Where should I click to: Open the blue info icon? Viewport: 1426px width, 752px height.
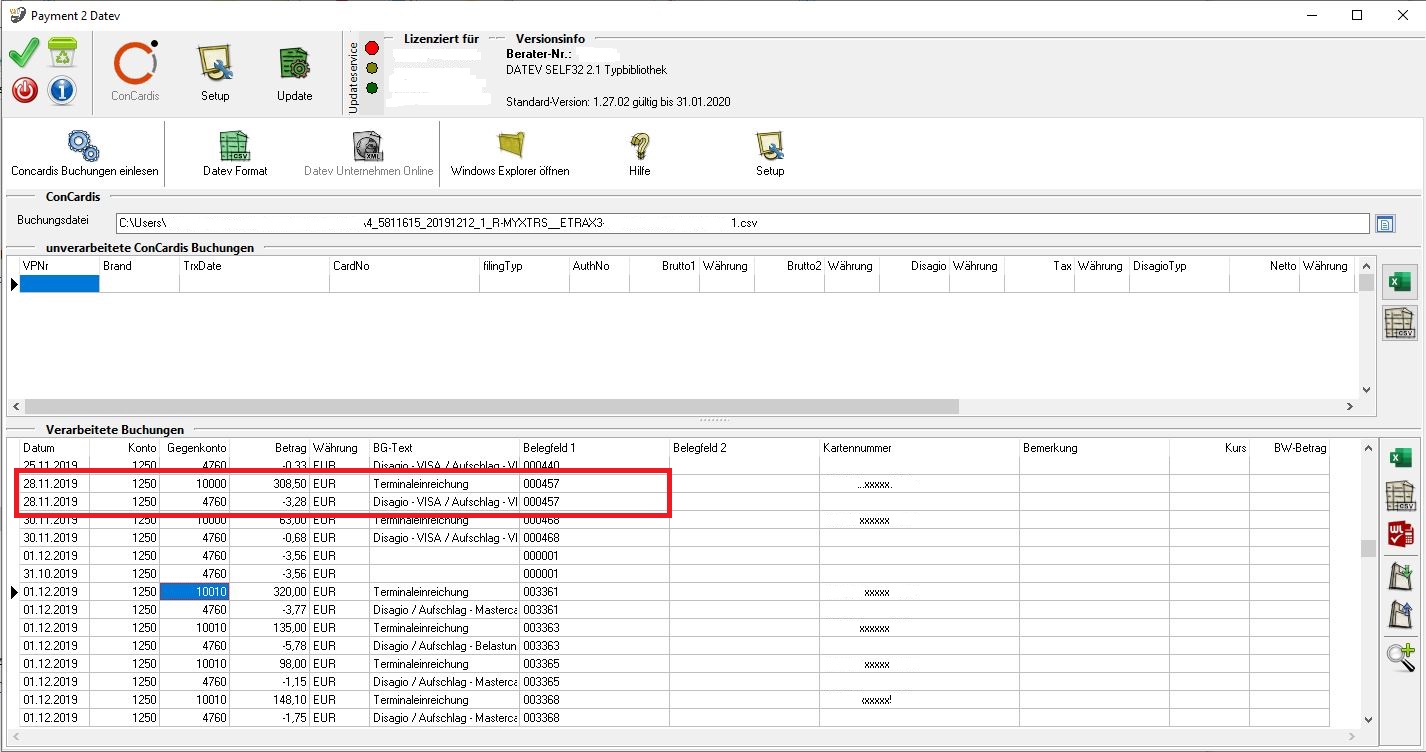[x=62, y=90]
